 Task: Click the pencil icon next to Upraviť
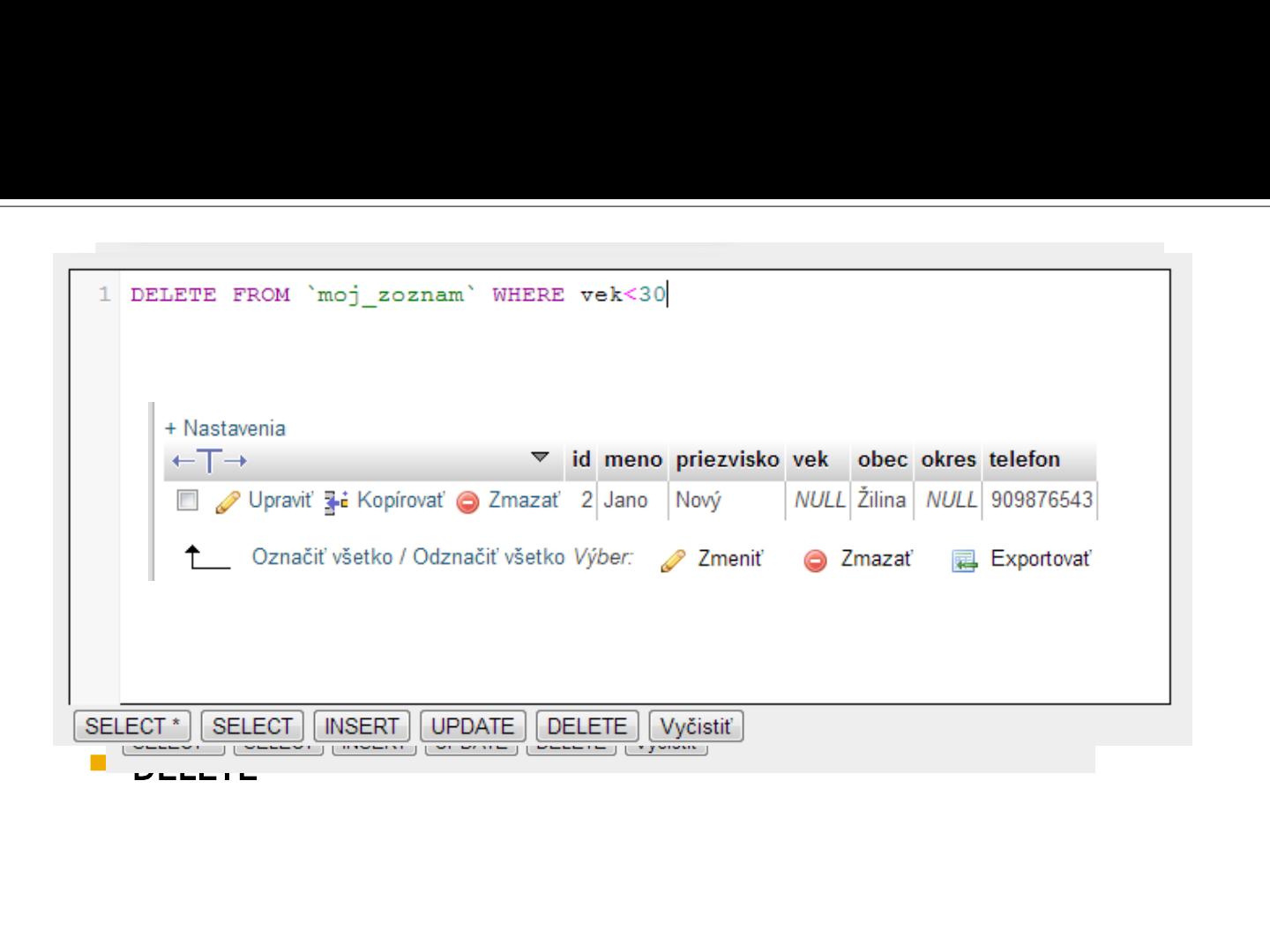(x=228, y=502)
